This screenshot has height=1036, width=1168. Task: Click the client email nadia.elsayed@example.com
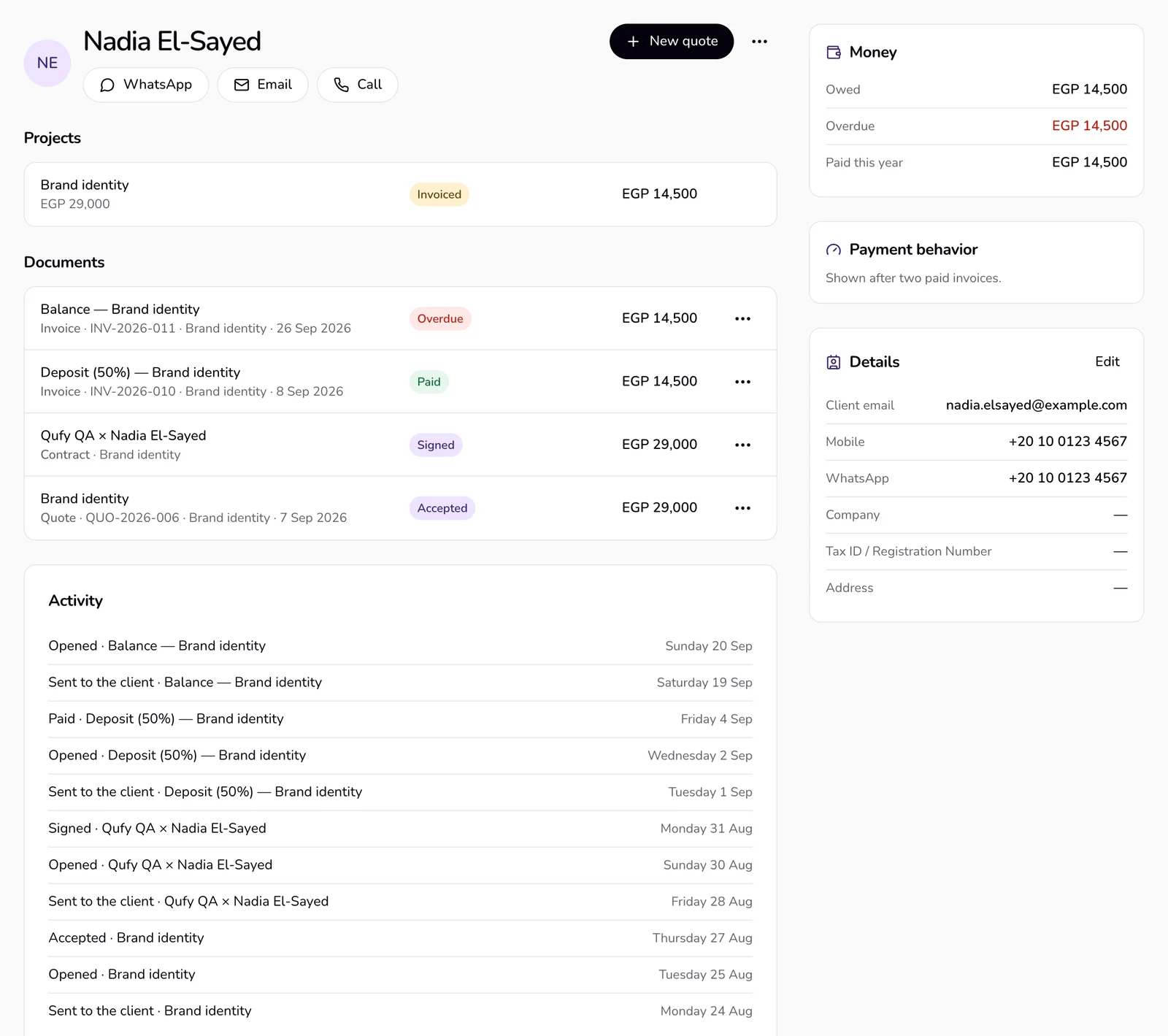point(1036,405)
